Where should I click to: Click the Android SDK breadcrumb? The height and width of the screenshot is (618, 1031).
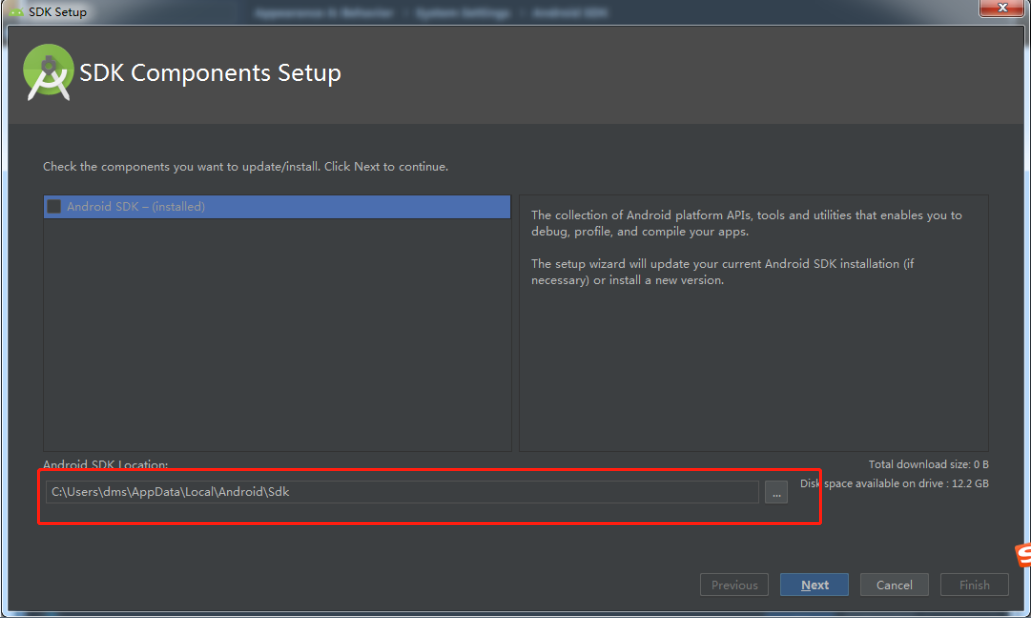(569, 12)
